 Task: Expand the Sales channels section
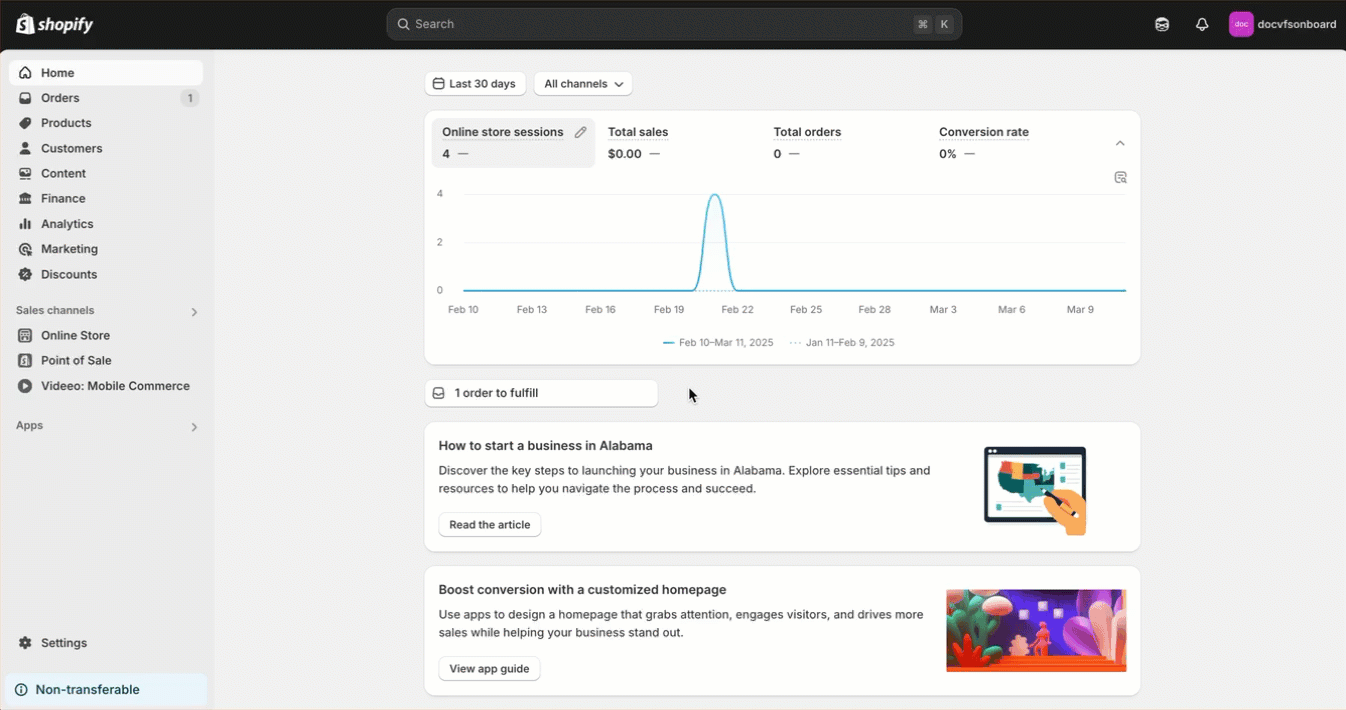[x=194, y=312]
